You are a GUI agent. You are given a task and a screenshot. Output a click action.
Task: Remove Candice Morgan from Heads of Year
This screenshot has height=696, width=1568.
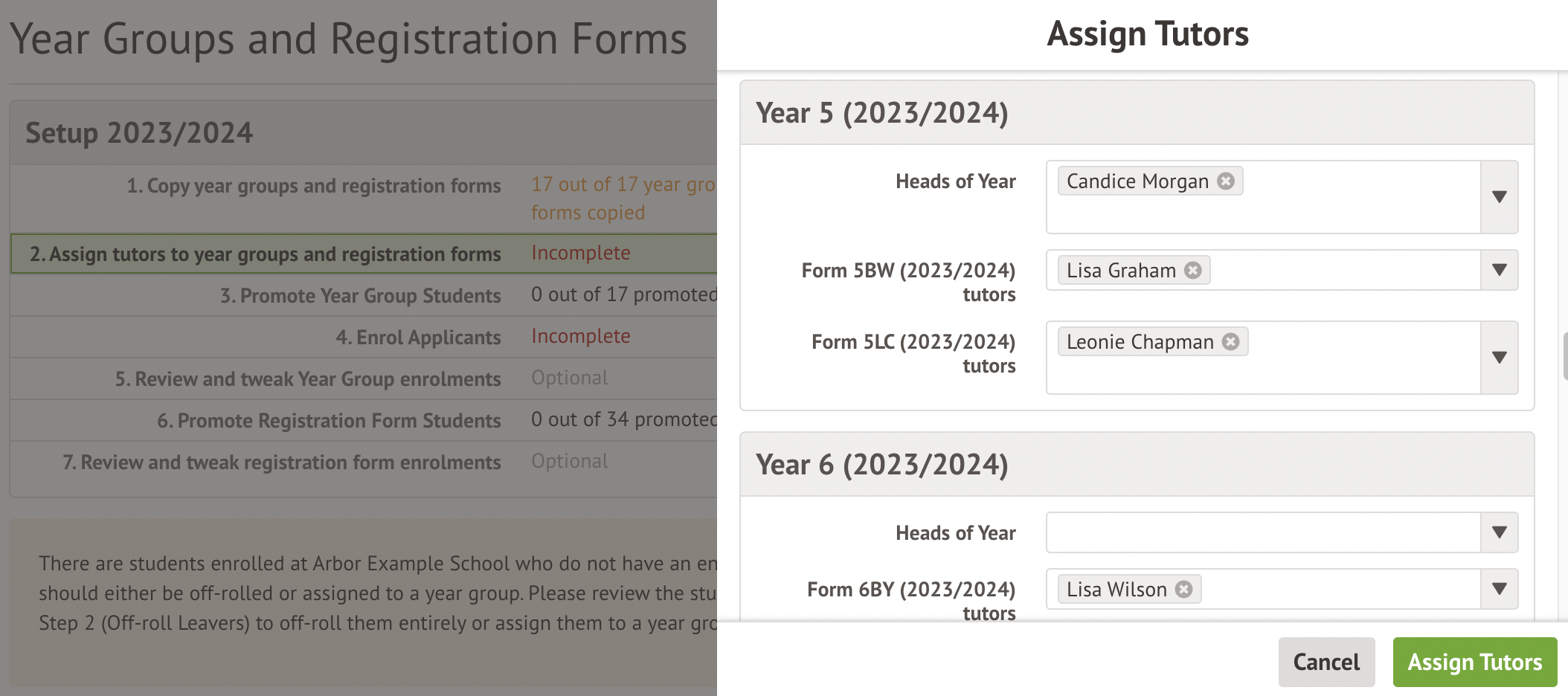pyautogui.click(x=1226, y=181)
